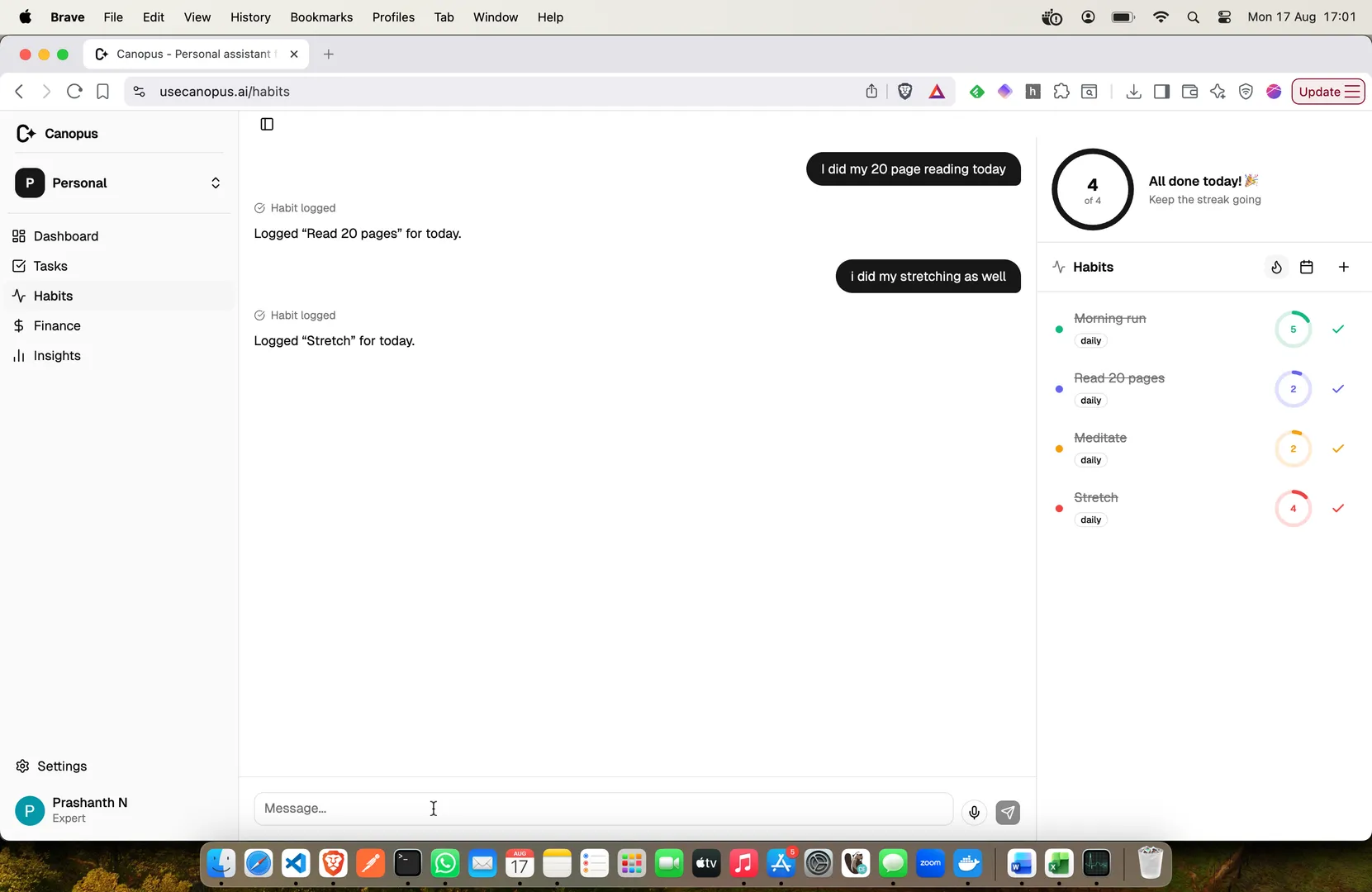Viewport: 1372px width, 892px height.
Task: Open a new browser tab
Action: tap(329, 55)
